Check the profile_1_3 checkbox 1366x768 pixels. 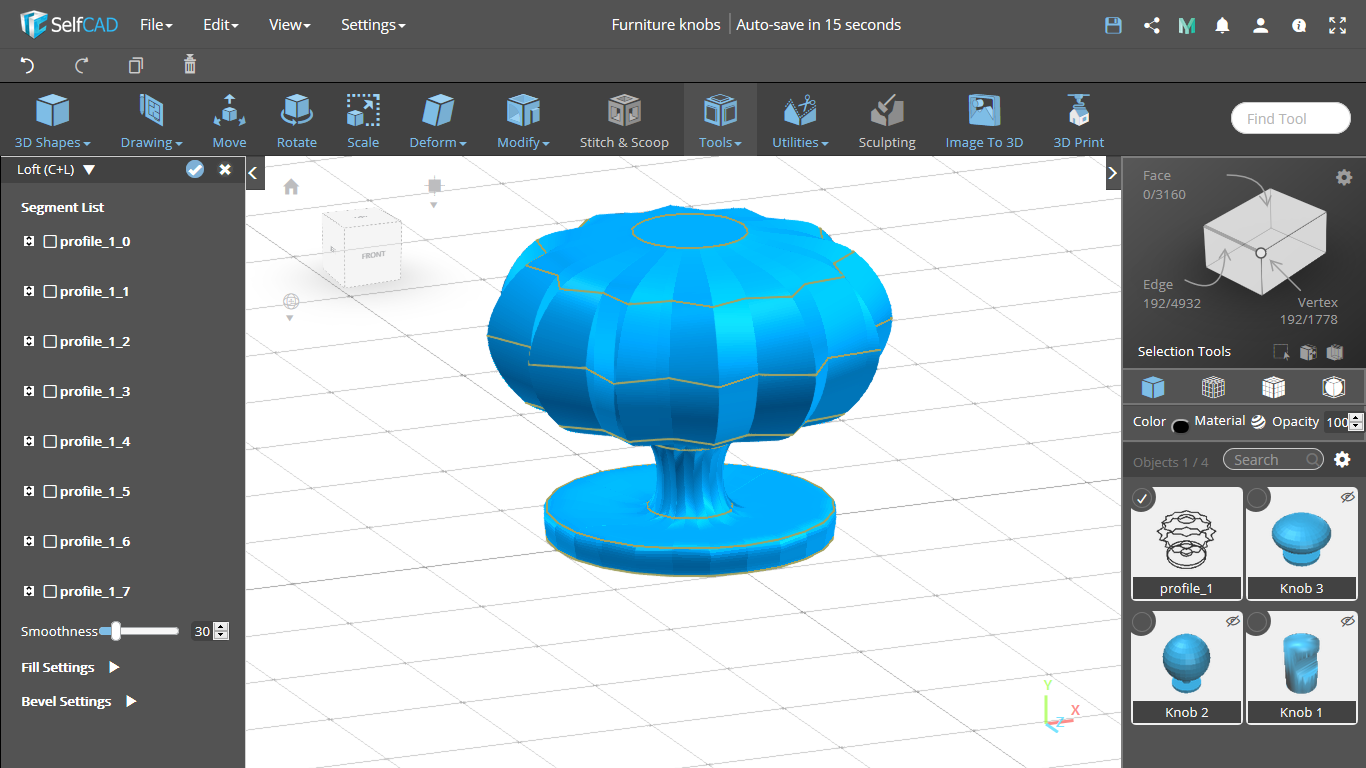(50, 391)
